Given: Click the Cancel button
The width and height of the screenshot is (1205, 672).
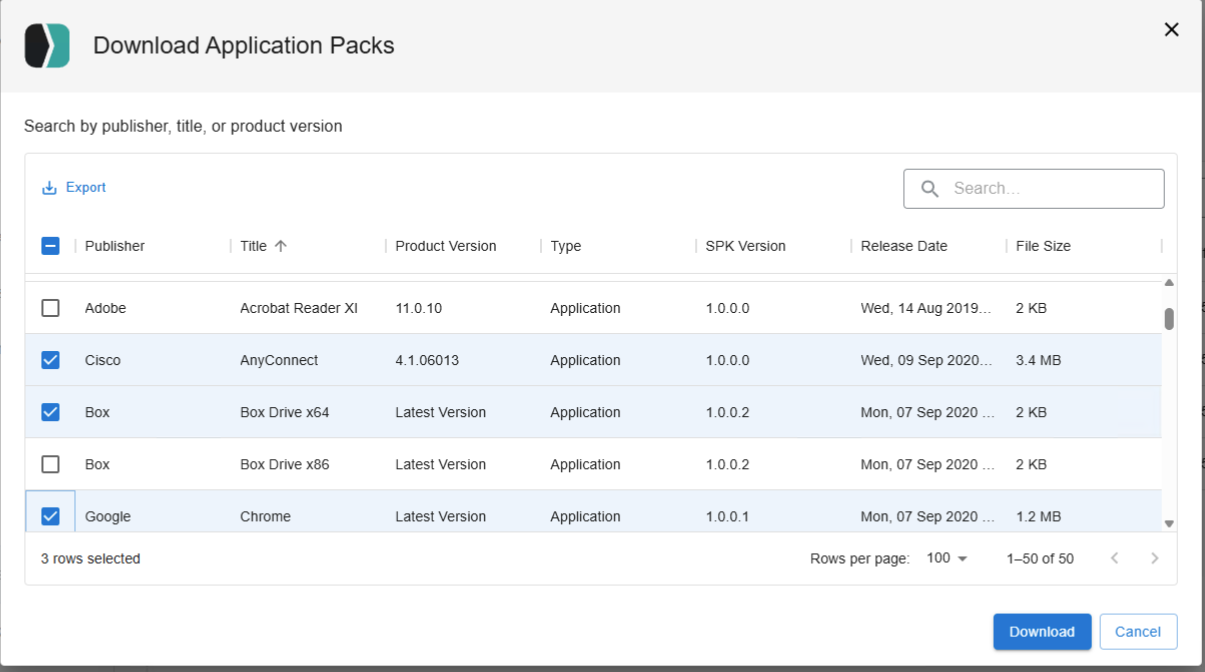Looking at the screenshot, I should tap(1137, 631).
